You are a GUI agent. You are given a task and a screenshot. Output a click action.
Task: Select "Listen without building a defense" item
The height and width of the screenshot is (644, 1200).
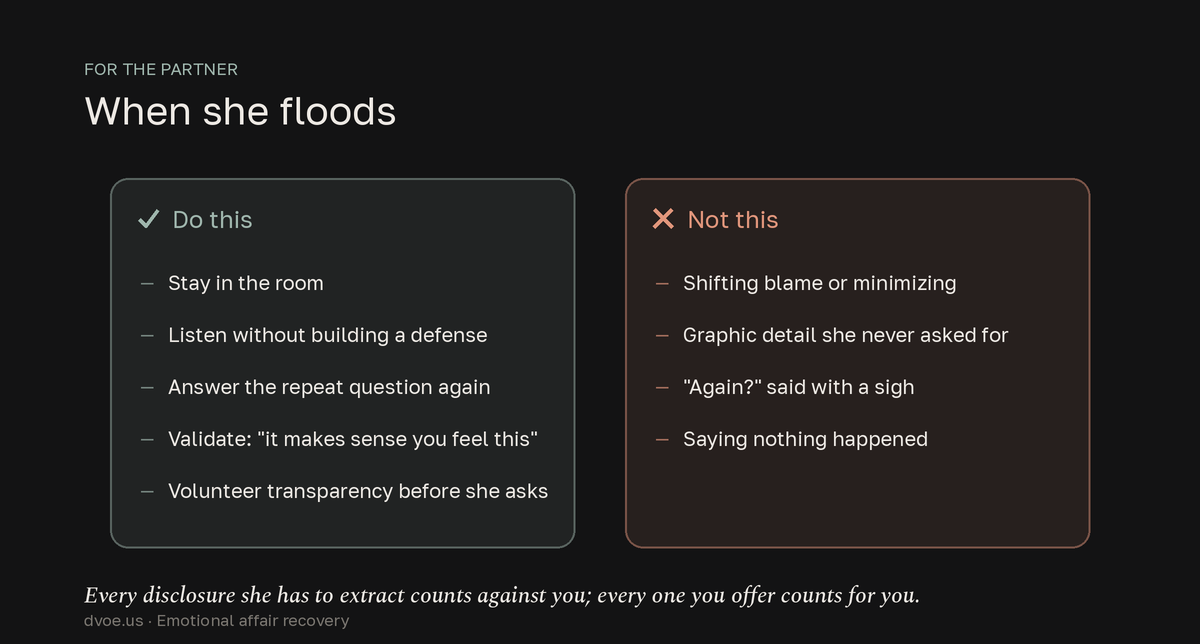328,335
